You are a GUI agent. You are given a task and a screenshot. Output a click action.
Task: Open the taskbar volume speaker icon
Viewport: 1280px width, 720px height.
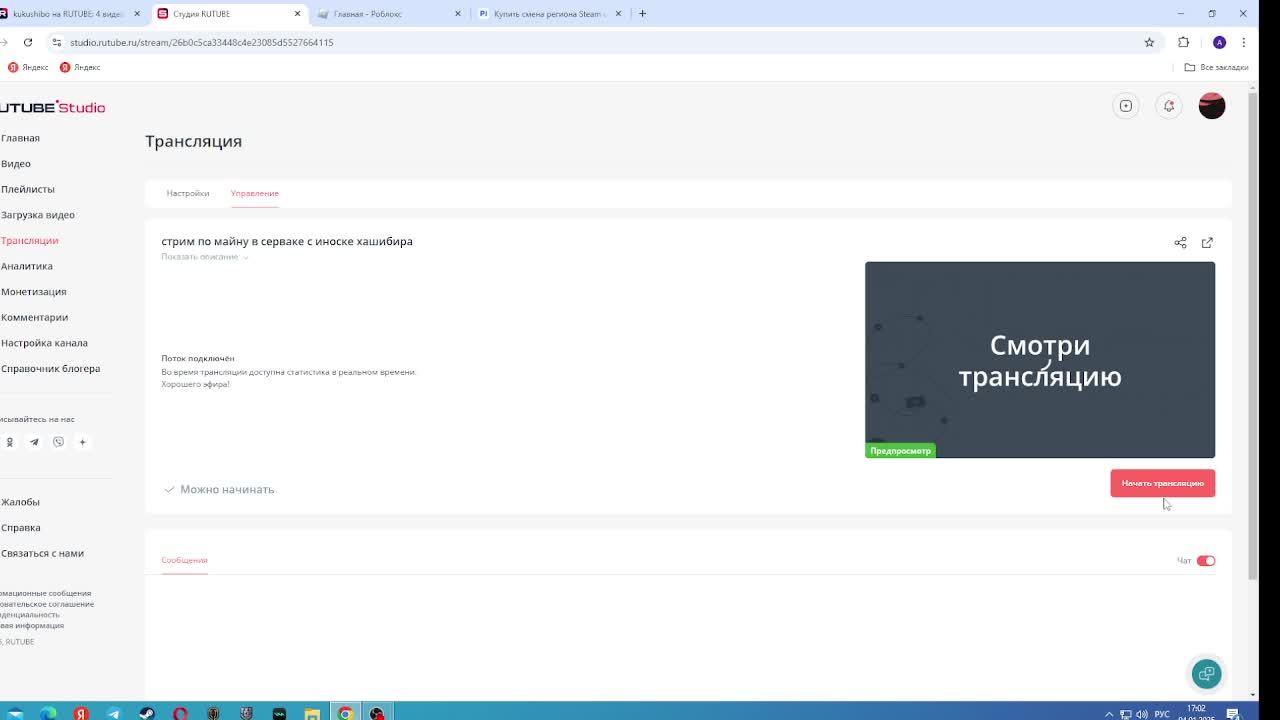point(1142,714)
